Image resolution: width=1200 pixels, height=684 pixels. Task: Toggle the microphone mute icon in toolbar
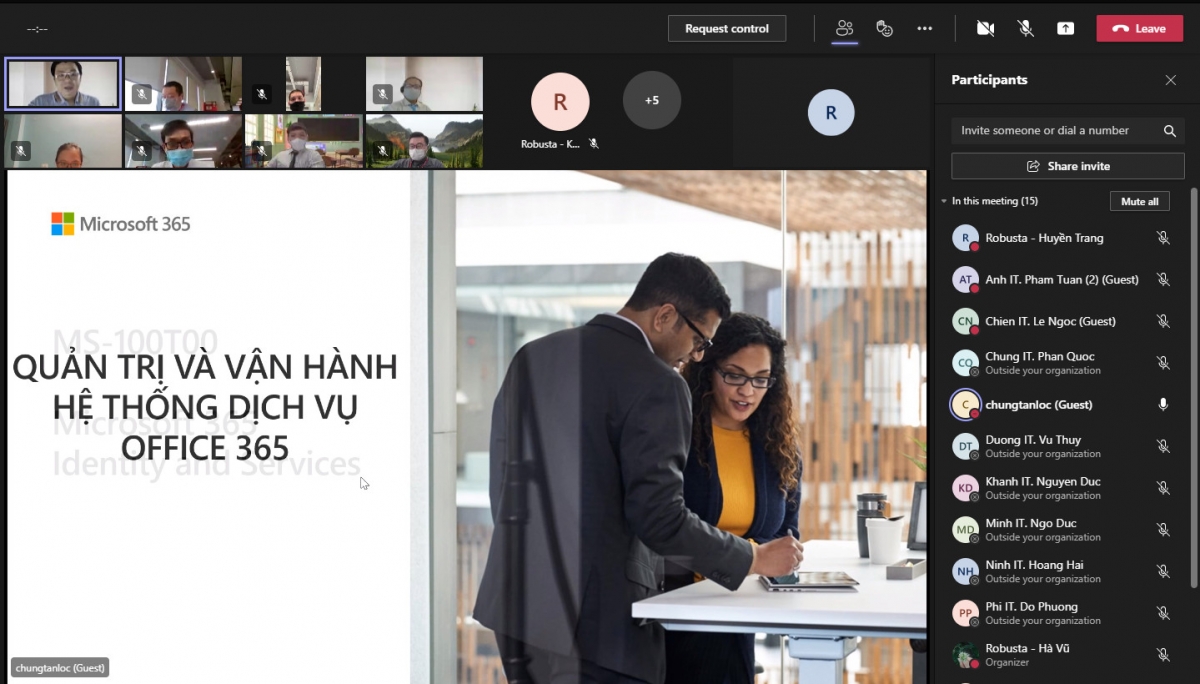(1025, 28)
